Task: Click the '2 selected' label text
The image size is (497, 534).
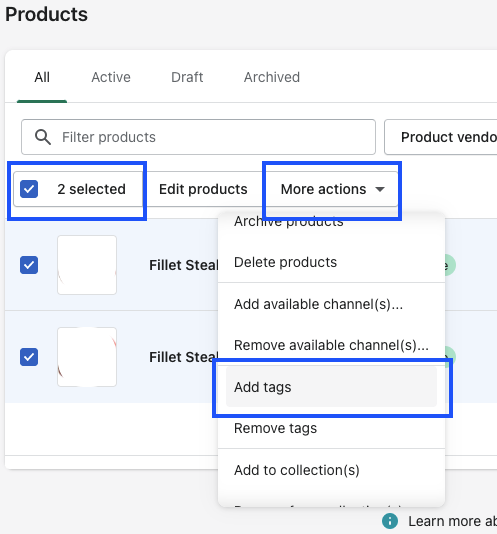Action: [92, 189]
